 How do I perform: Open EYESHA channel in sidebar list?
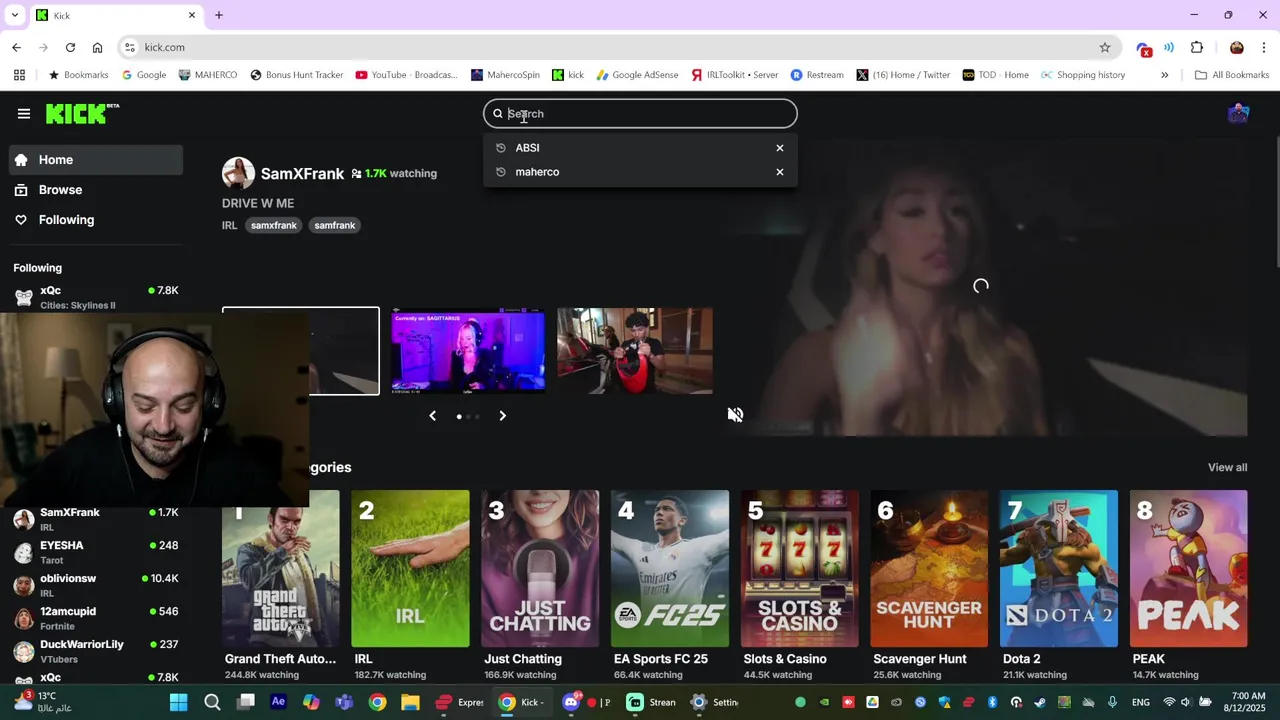(96, 552)
